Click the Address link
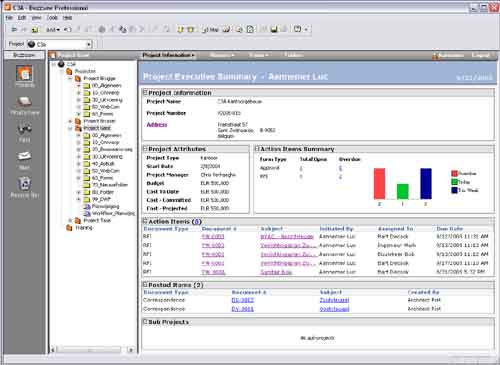 click(157, 125)
